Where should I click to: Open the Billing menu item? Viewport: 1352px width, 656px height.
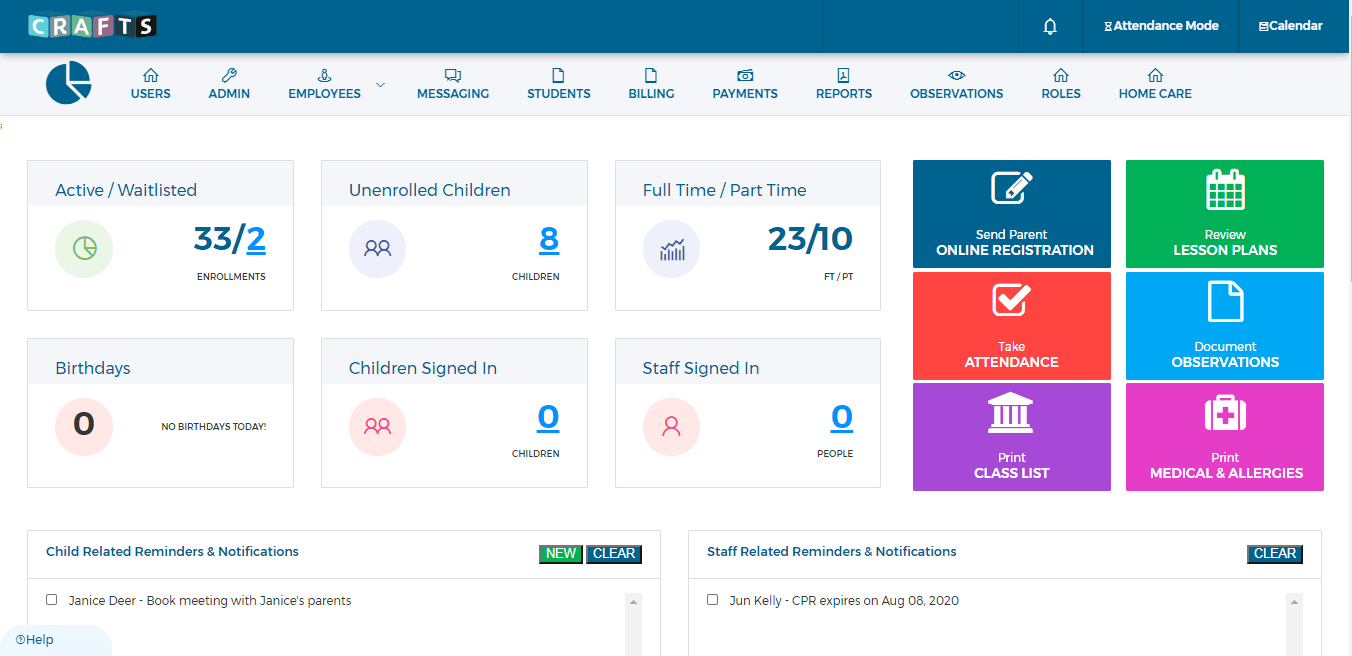click(x=651, y=84)
